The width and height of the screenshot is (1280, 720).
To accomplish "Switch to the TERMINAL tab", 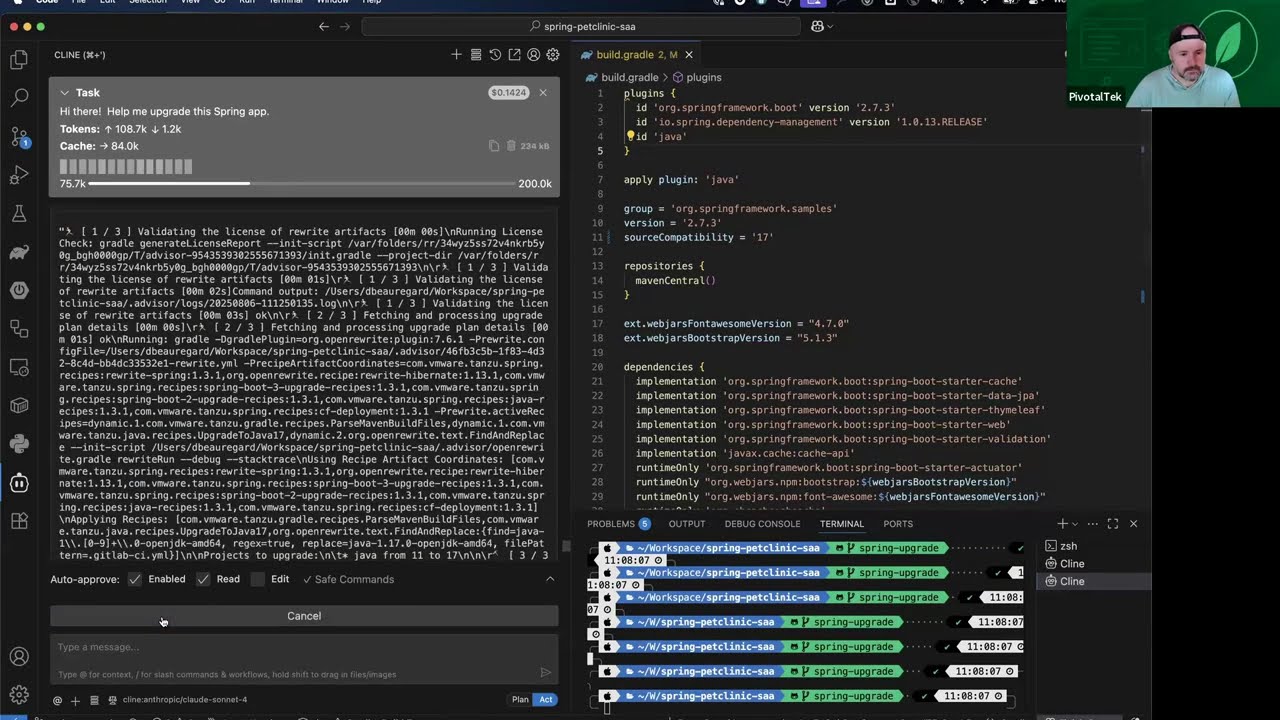I will pyautogui.click(x=842, y=524).
